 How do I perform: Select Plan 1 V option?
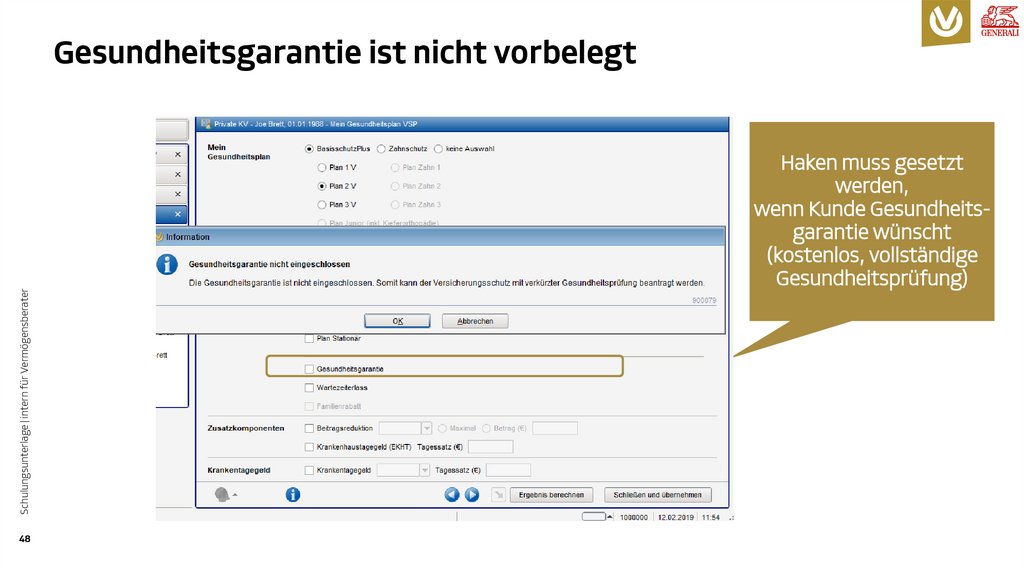pyautogui.click(x=321, y=168)
